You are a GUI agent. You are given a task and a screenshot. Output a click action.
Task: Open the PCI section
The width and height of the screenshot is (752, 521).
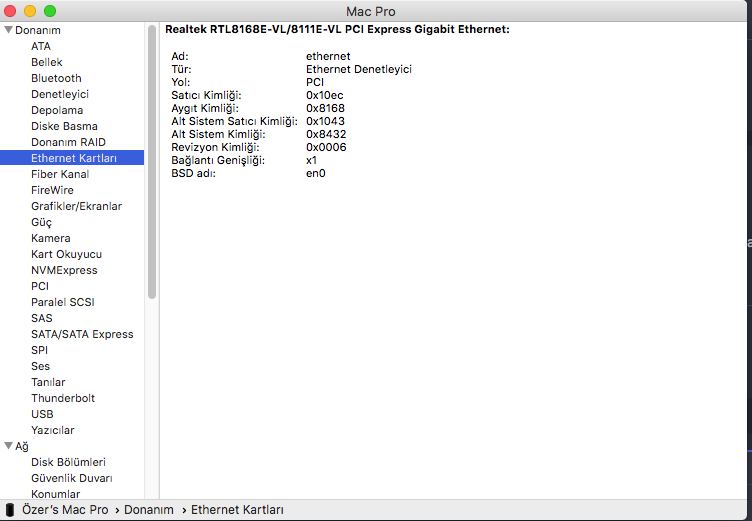coord(40,286)
